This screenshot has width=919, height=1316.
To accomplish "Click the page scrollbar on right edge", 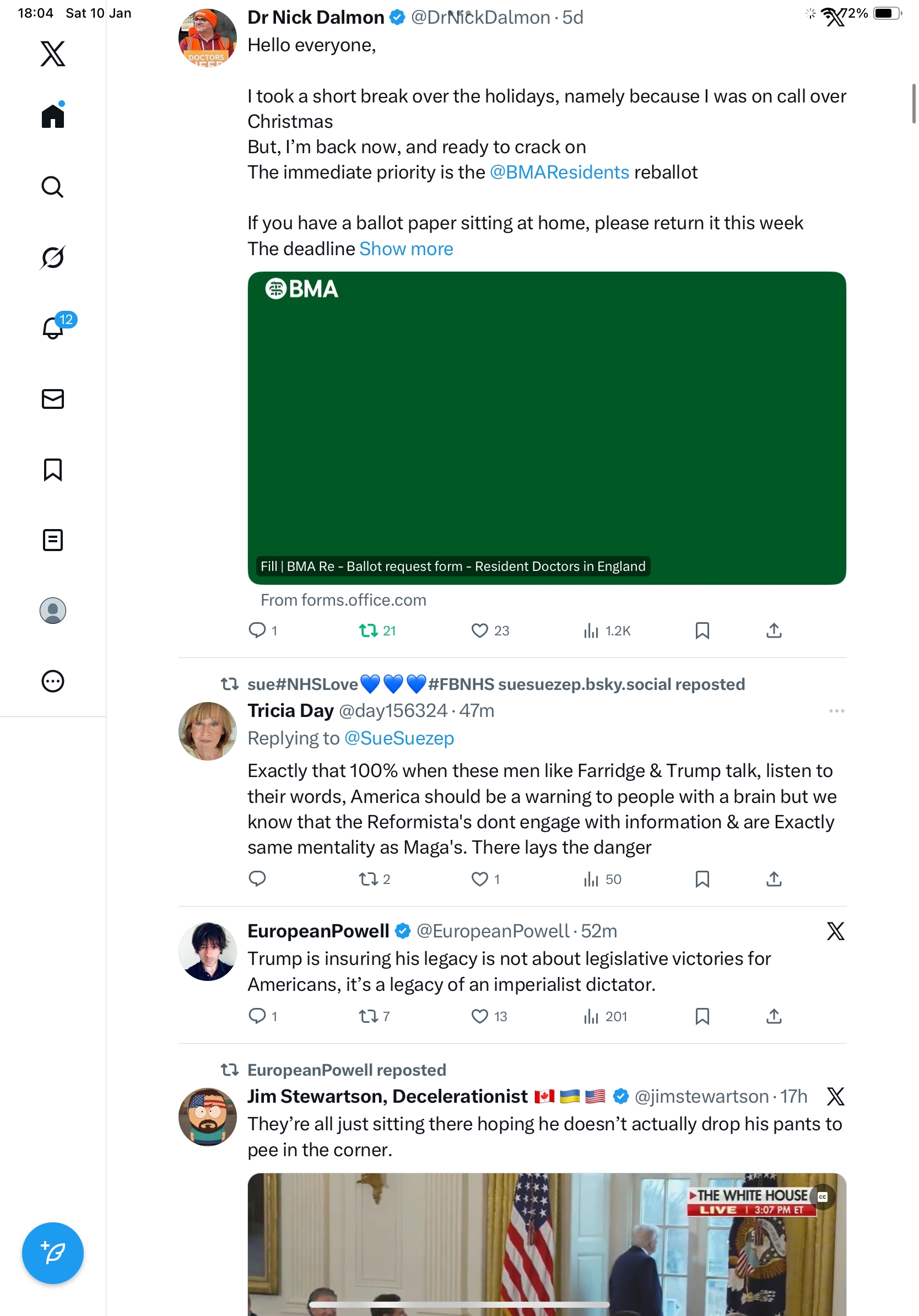I will tap(913, 103).
